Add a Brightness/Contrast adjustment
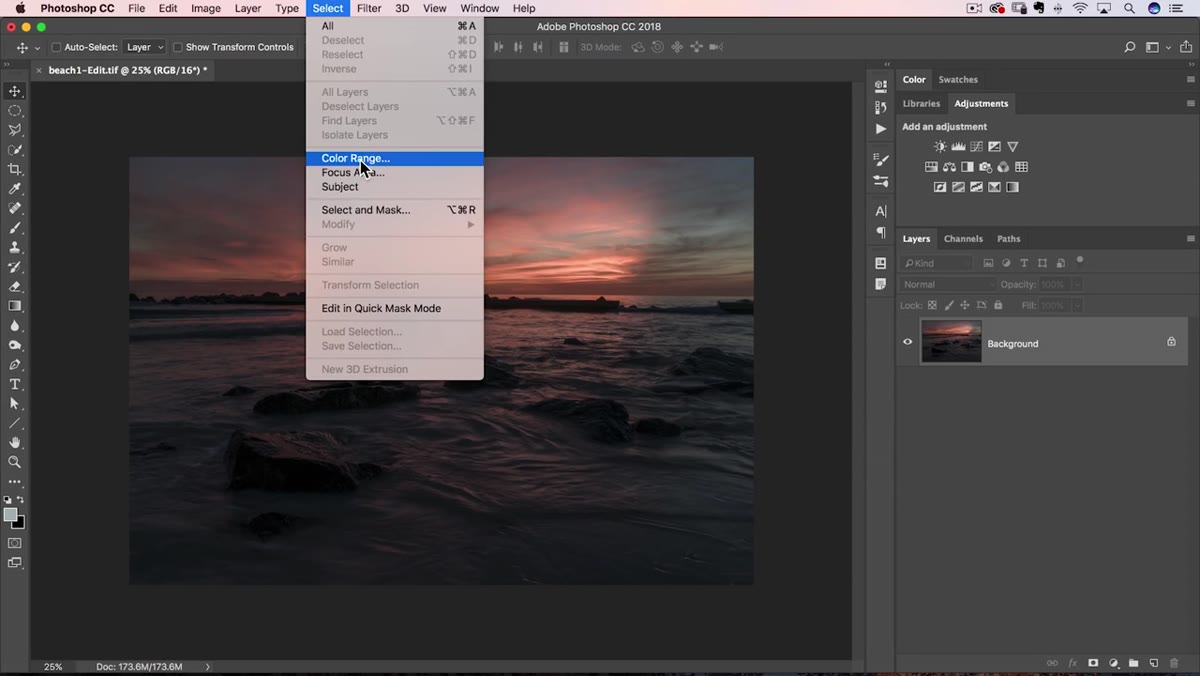The image size is (1200, 676). [x=940, y=147]
